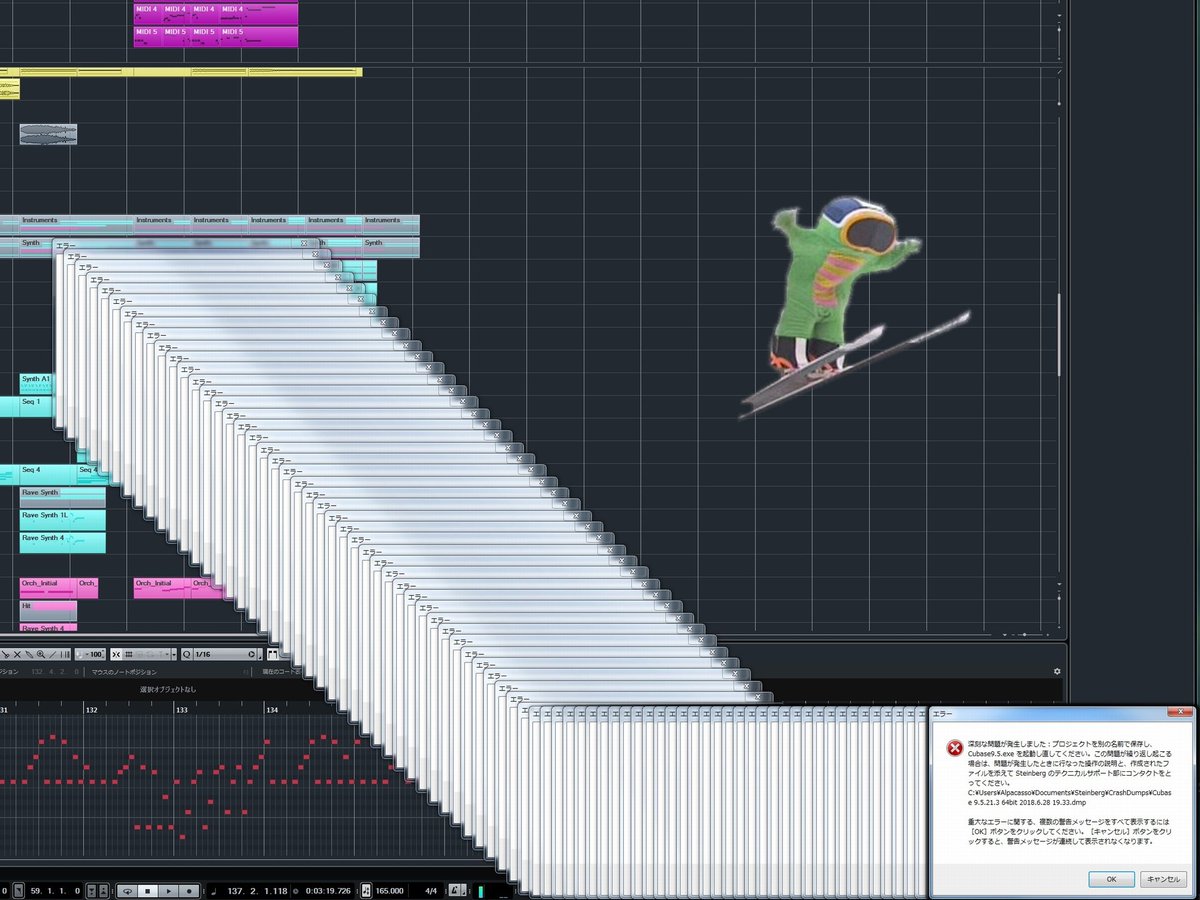Click the Snap type grid icon
Screen dimensions: 1200x900
[129, 654]
